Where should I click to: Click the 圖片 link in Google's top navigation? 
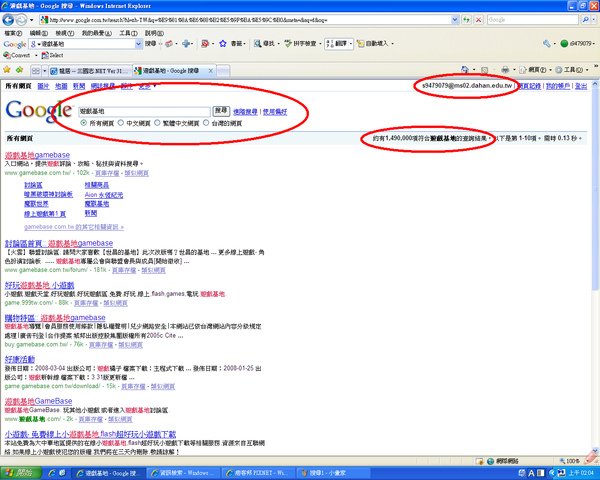click(x=43, y=86)
